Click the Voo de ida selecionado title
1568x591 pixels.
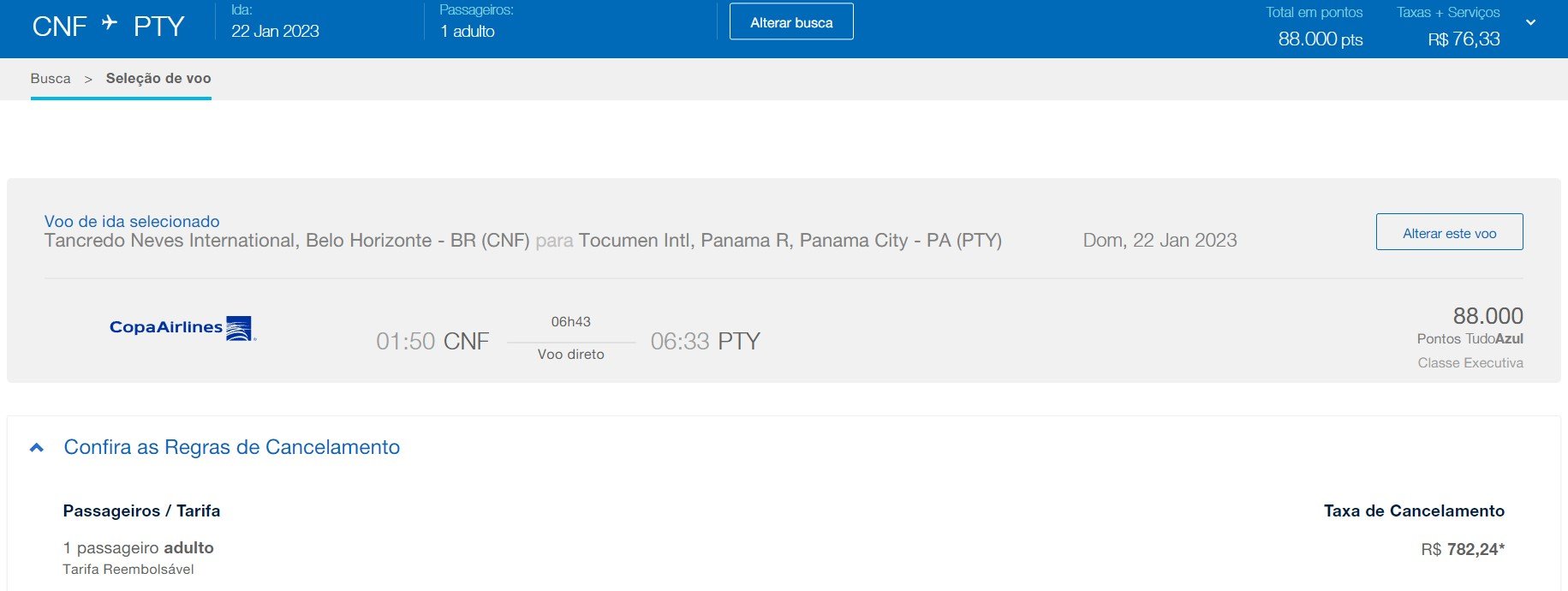pos(132,222)
